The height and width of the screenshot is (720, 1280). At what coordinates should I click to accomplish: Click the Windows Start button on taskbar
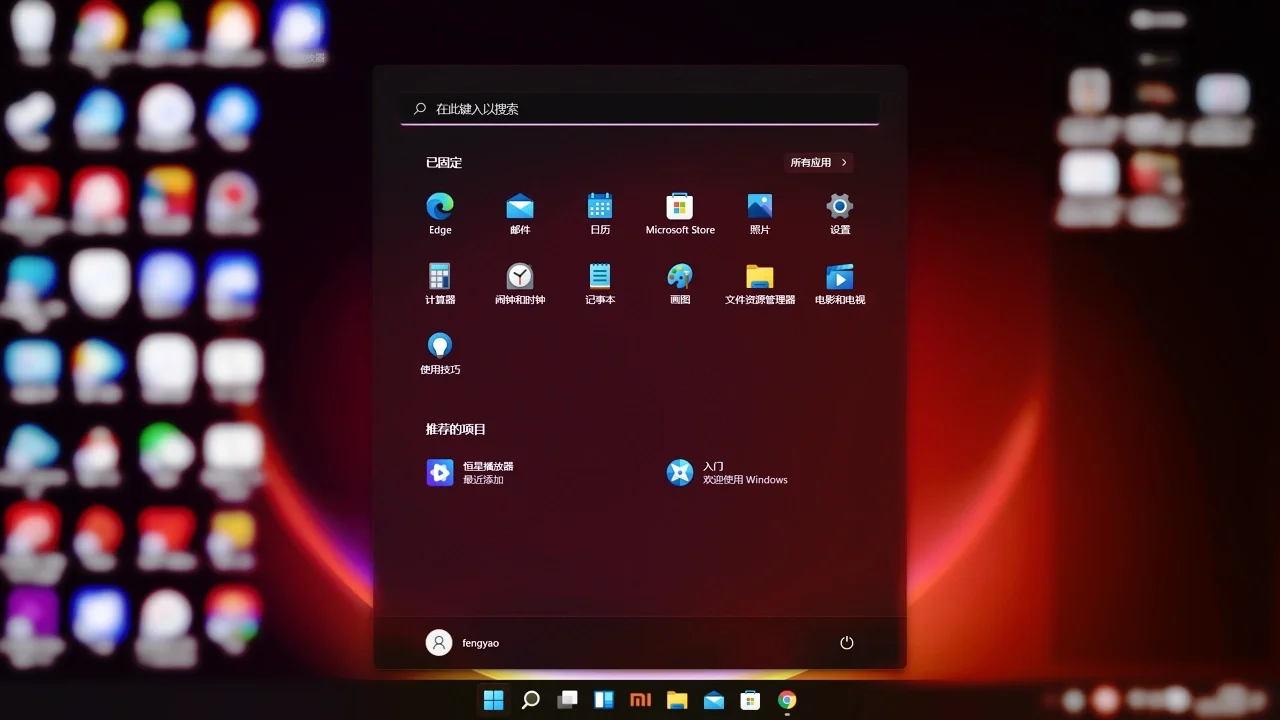494,700
